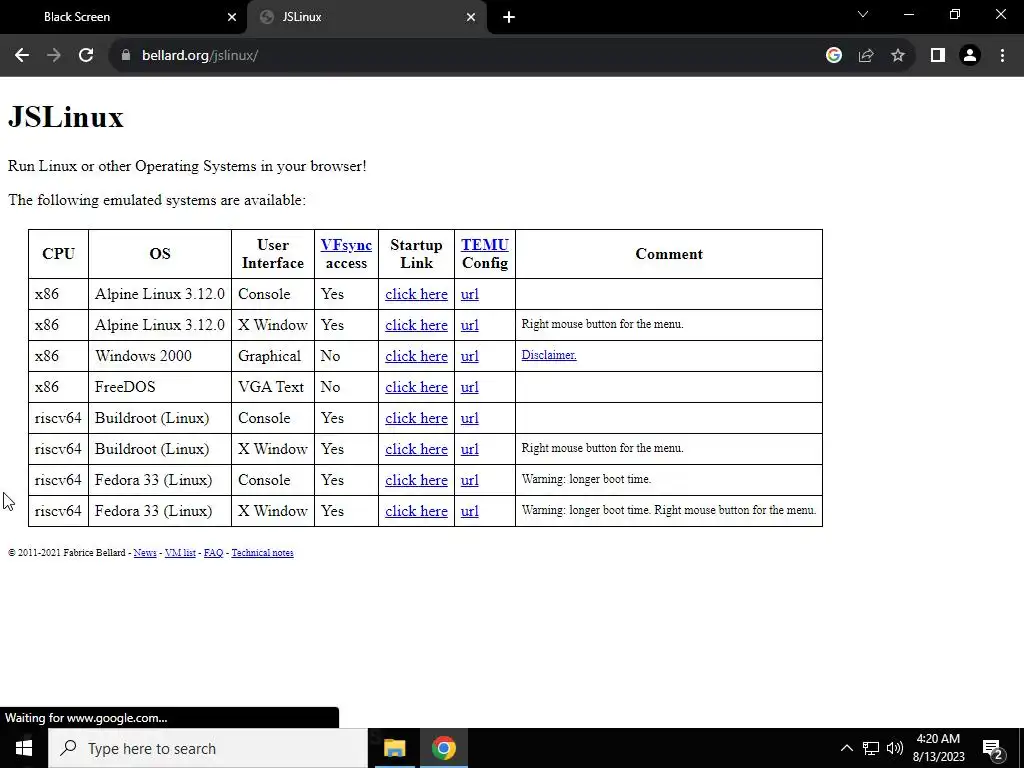The image size is (1024, 768).
Task: Start Alpine Linux X Window via click here
Action: (416, 325)
